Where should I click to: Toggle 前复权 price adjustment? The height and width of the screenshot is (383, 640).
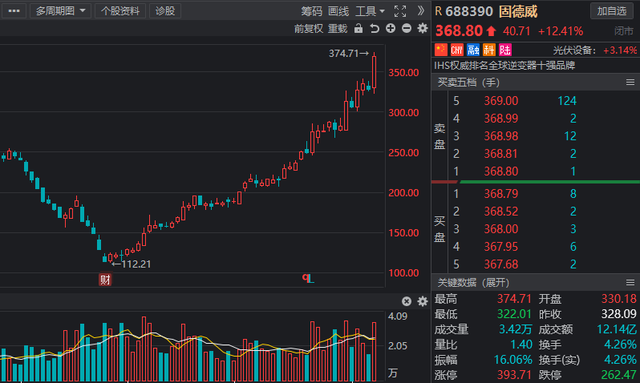309,29
